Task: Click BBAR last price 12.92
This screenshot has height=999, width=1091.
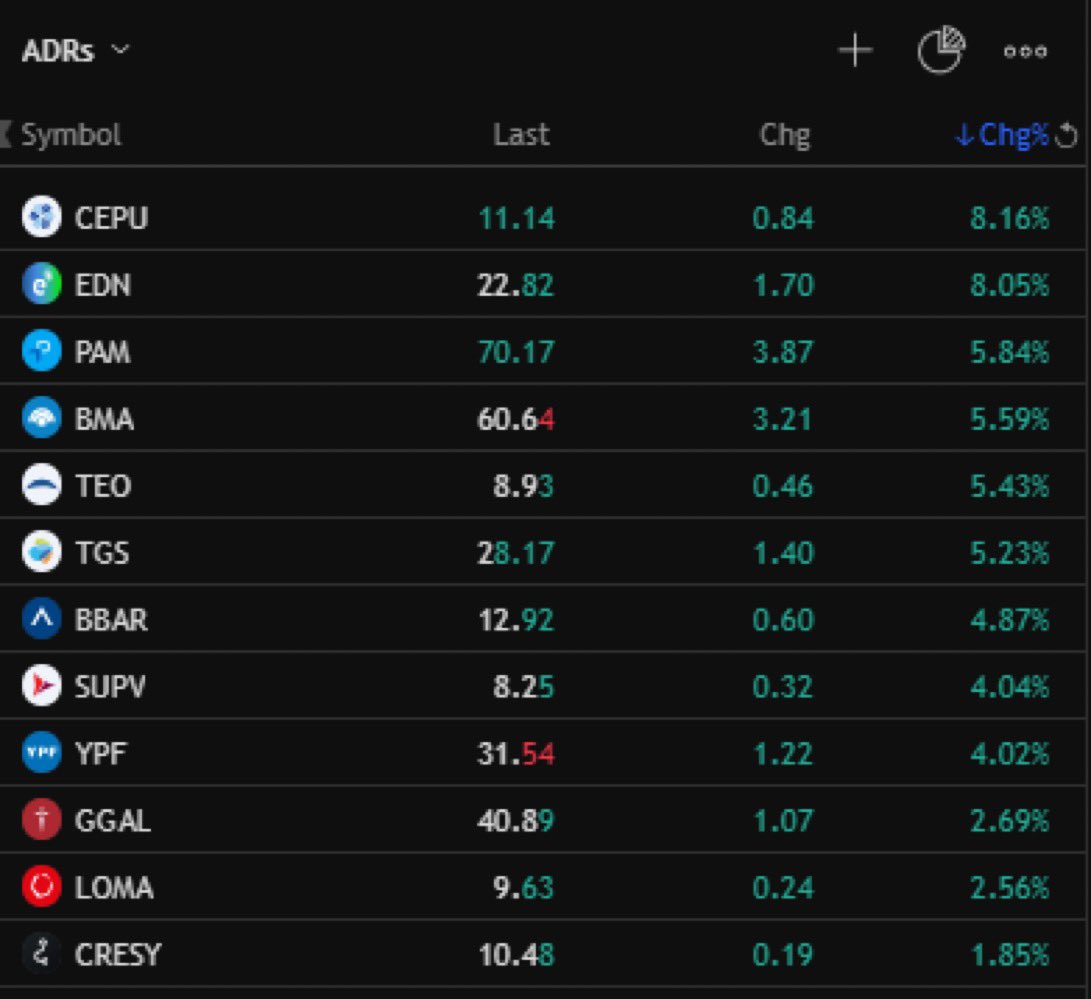Action: pos(516,620)
